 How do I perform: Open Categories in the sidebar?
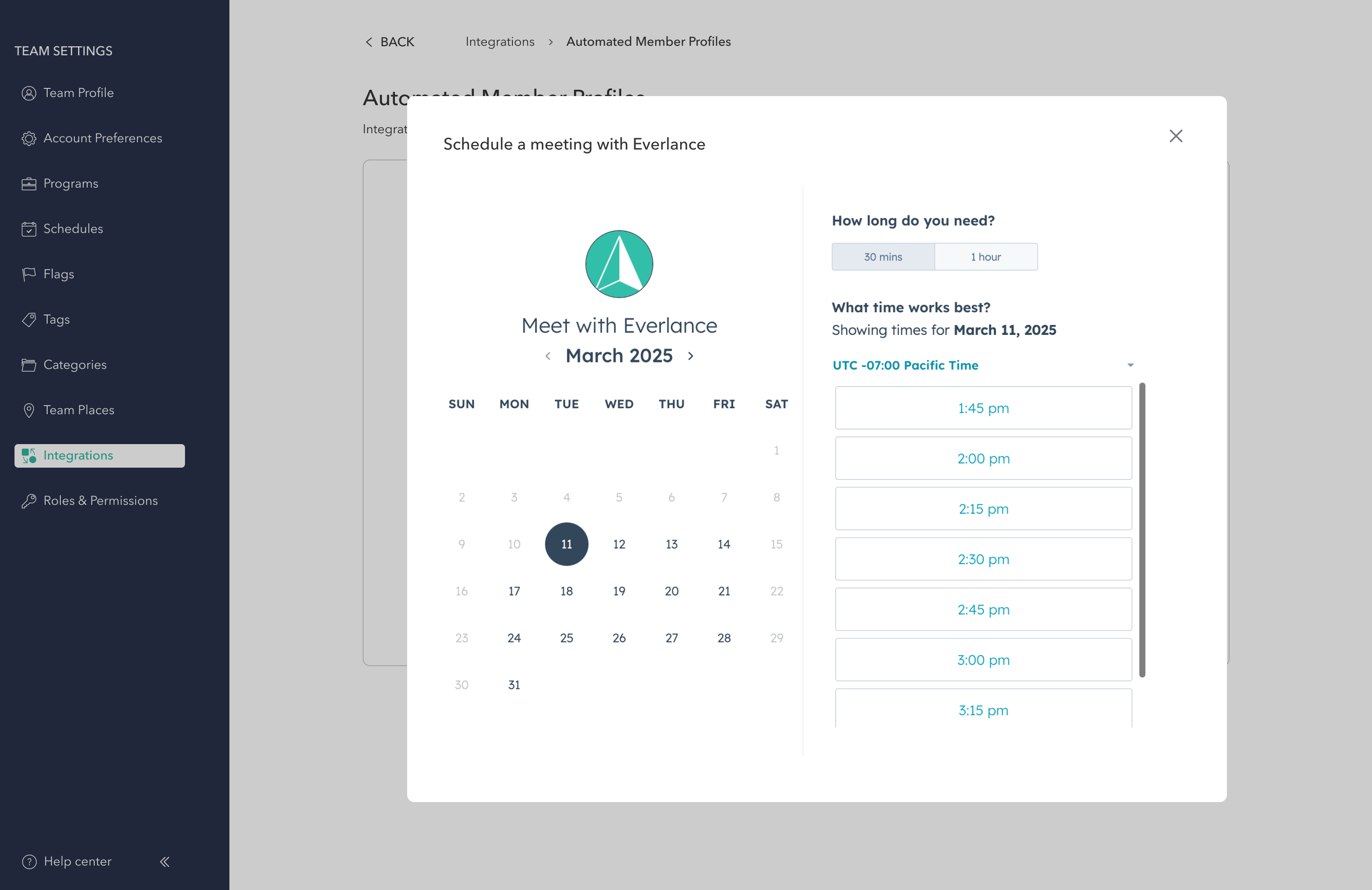[75, 365]
